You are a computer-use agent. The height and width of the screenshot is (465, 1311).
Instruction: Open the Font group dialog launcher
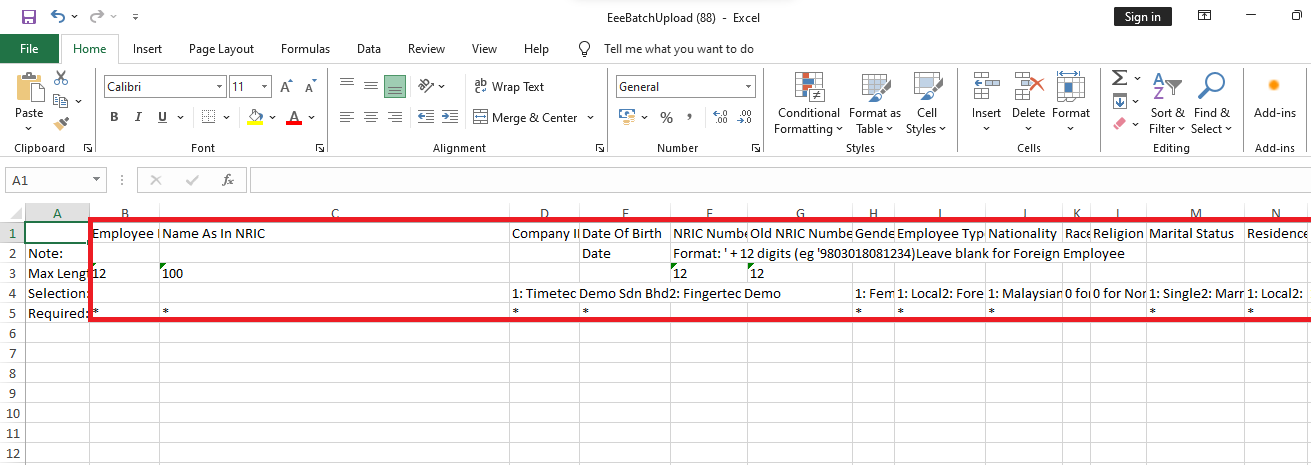click(x=320, y=148)
